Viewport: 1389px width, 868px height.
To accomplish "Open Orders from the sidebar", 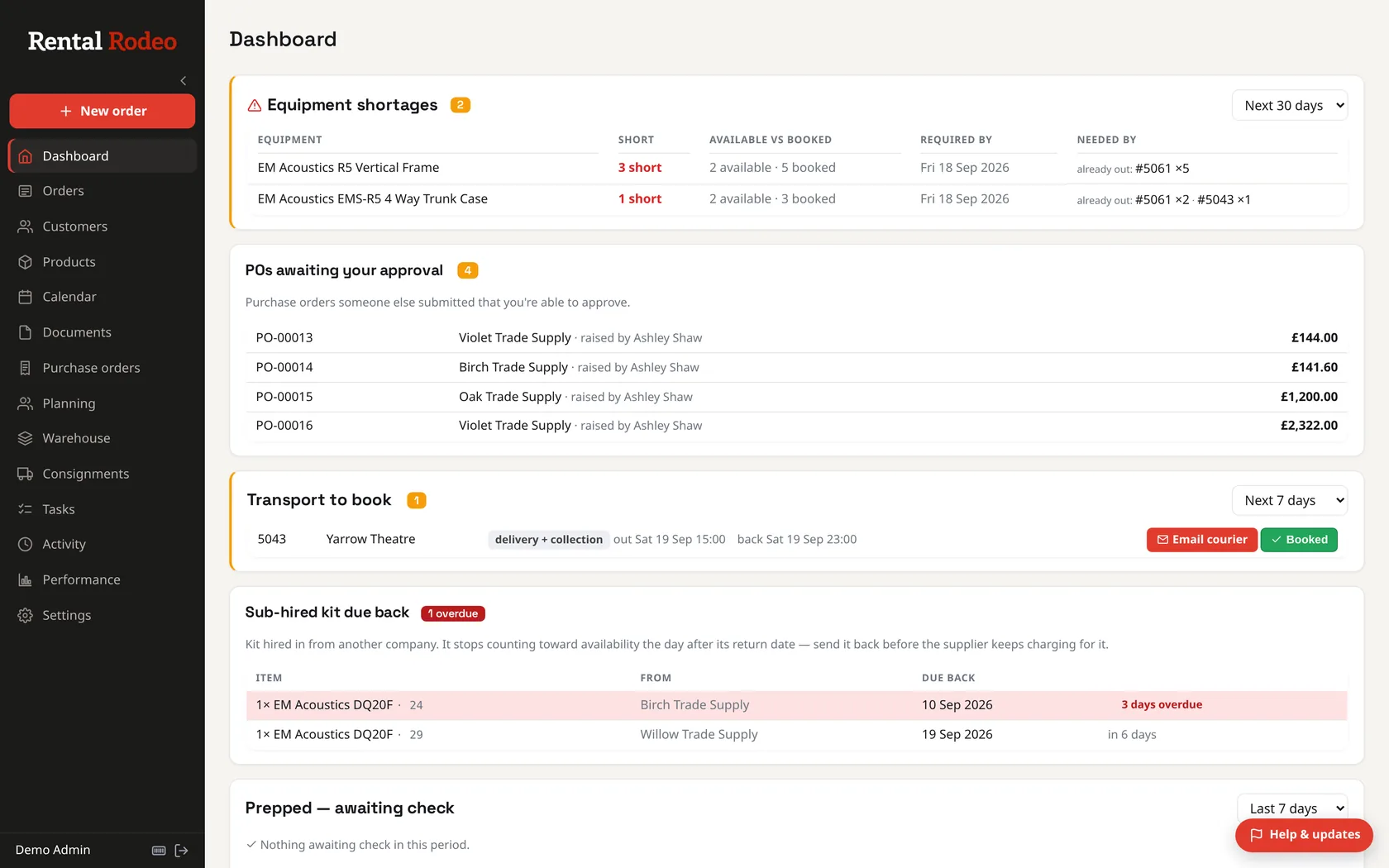I will (103, 191).
